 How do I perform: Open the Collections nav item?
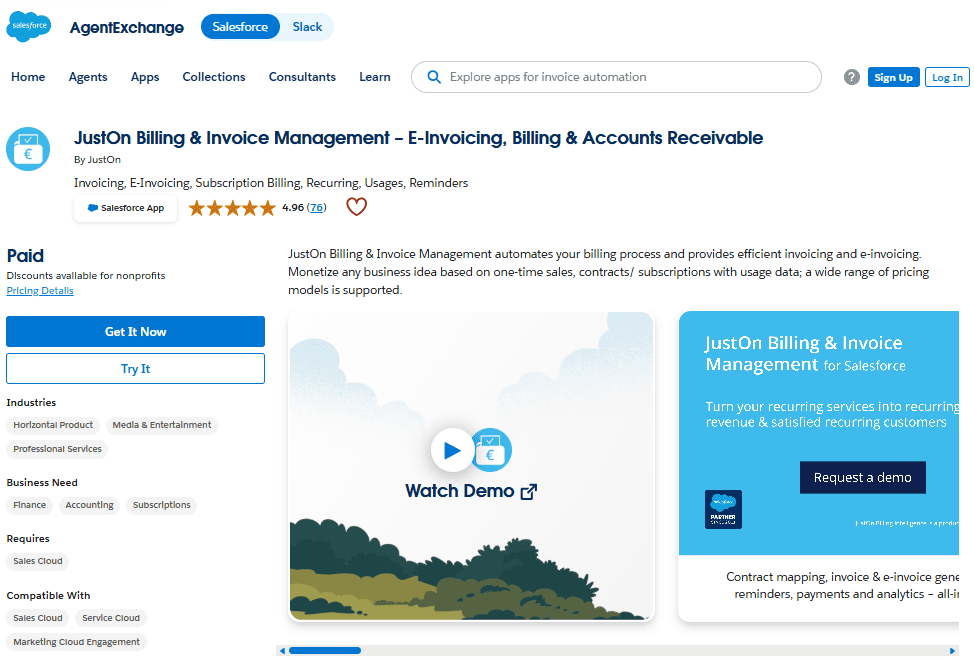tap(214, 77)
